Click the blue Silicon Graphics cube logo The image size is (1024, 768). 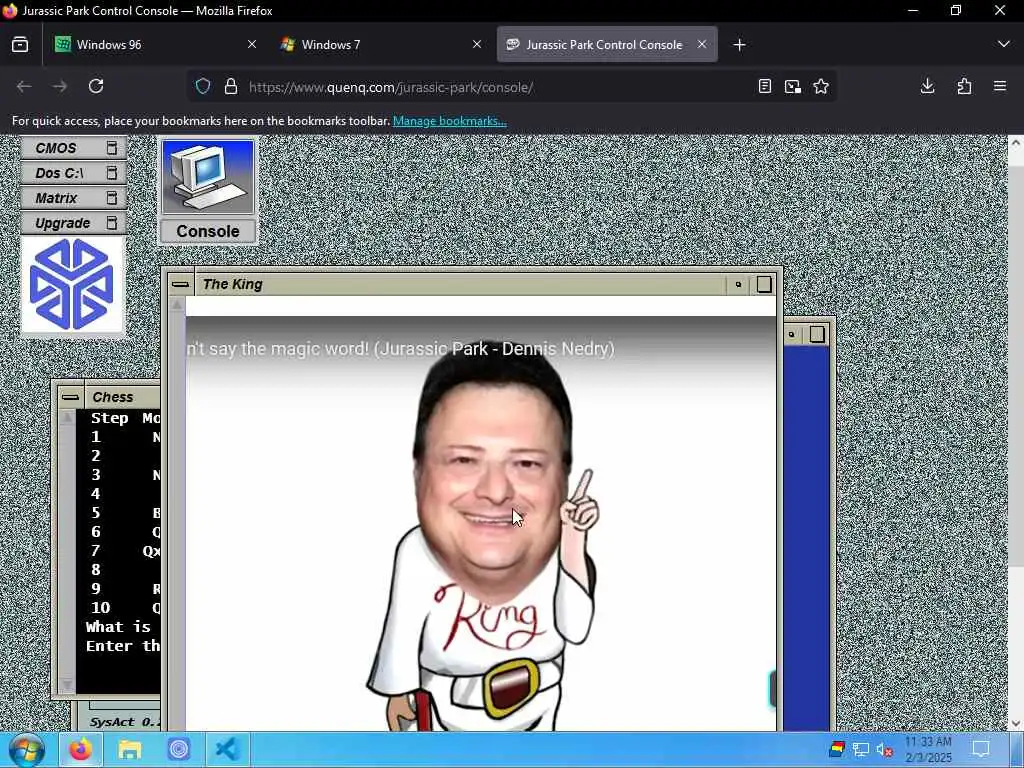72,285
